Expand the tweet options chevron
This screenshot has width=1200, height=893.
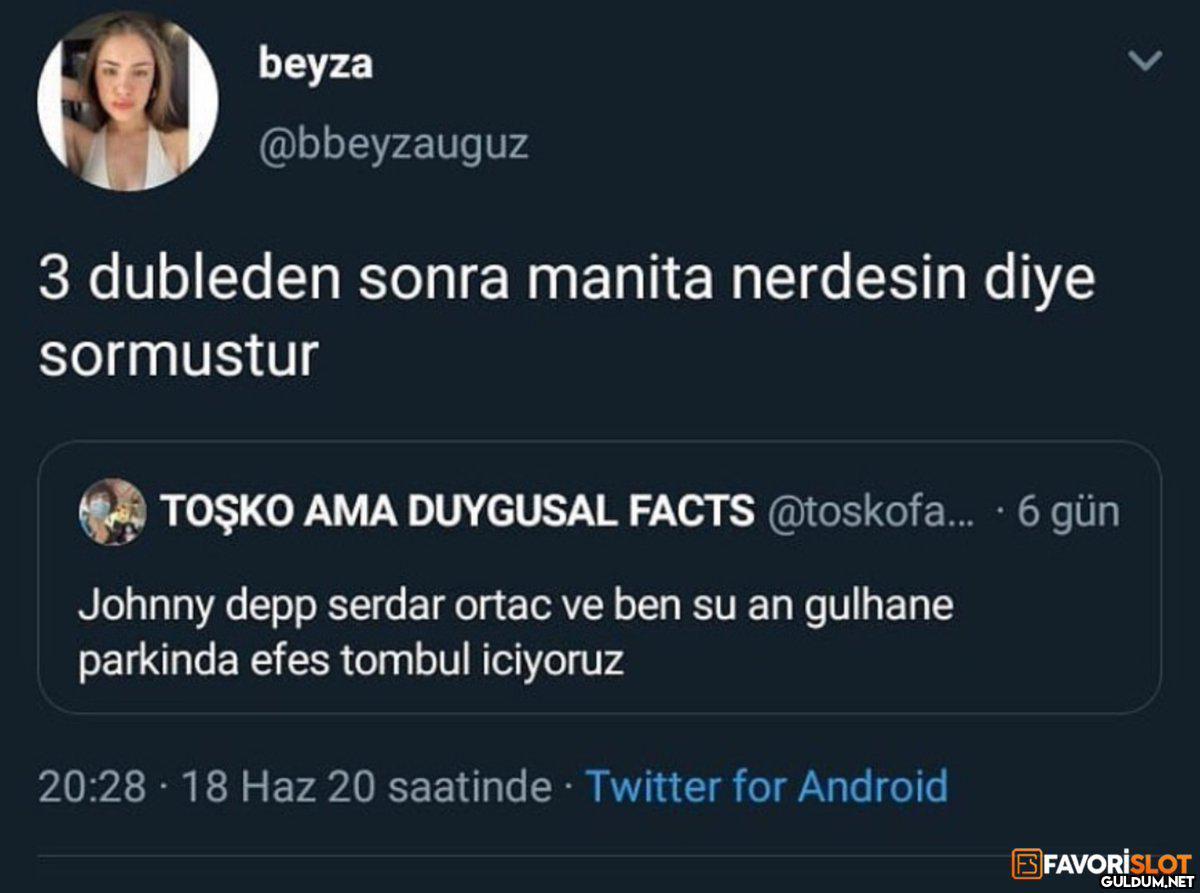(x=1145, y=62)
